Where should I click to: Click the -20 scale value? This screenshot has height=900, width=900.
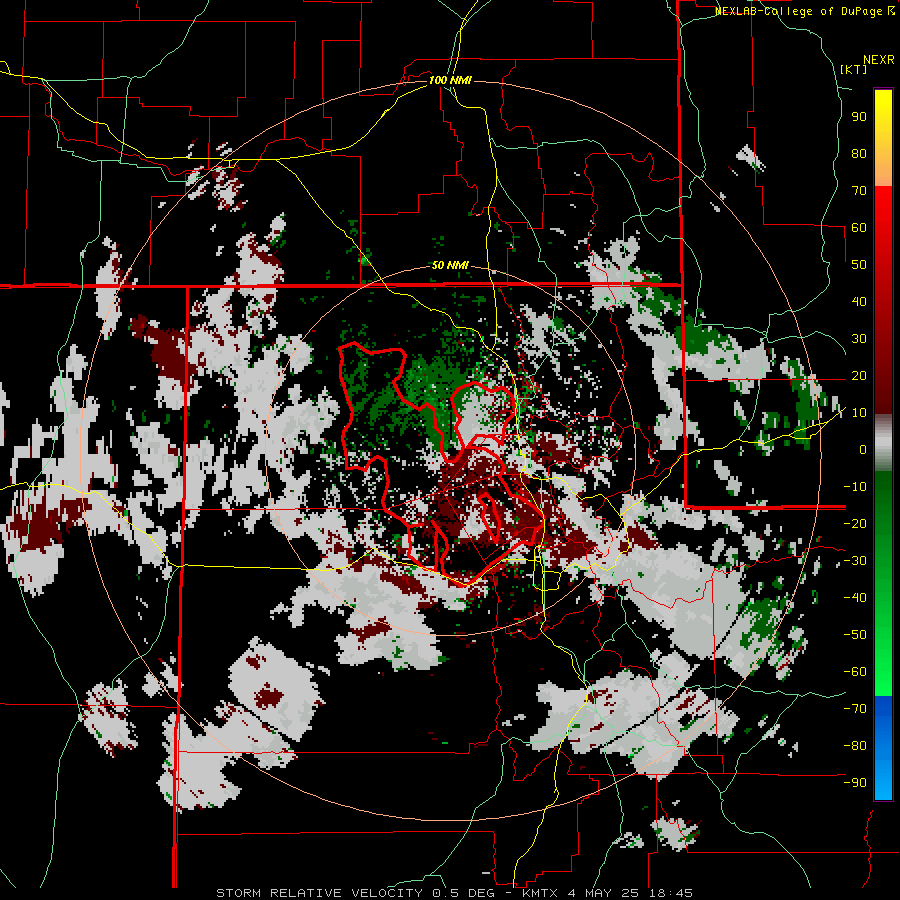pyautogui.click(x=855, y=524)
